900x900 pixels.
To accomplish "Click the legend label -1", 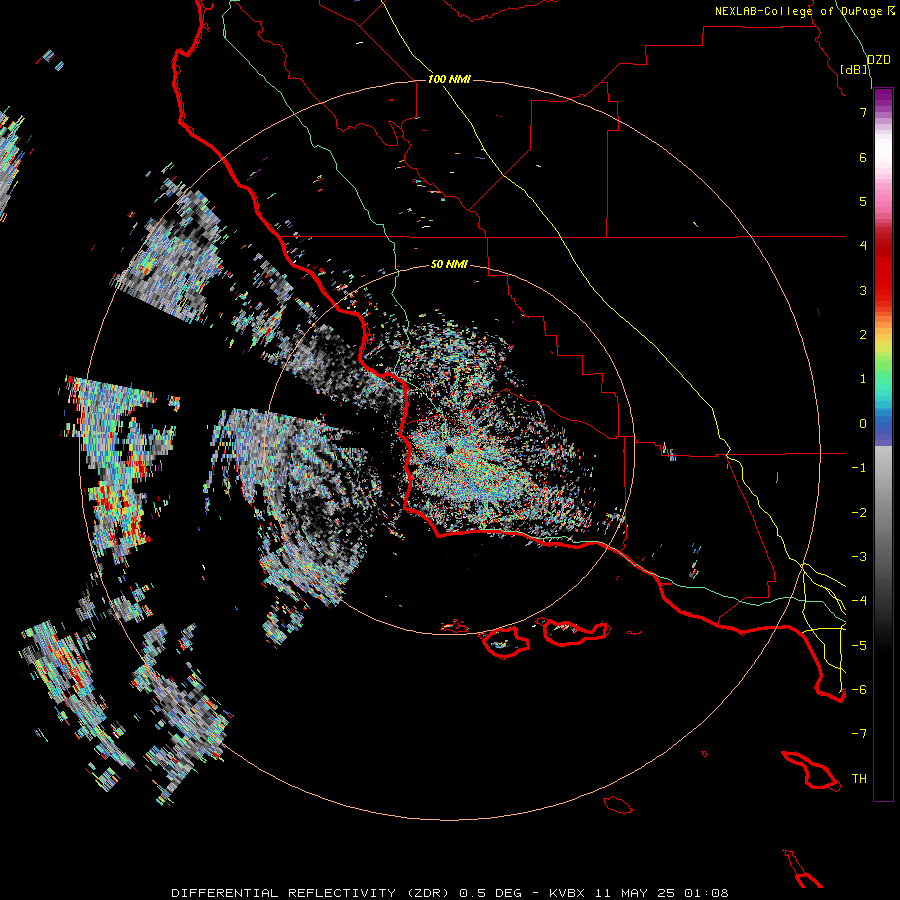I will [859, 468].
